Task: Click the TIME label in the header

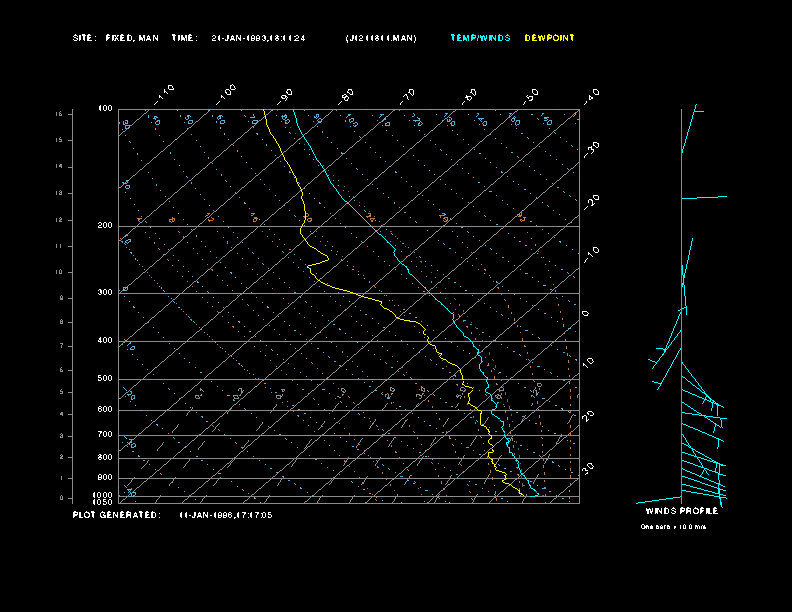Action: point(185,38)
